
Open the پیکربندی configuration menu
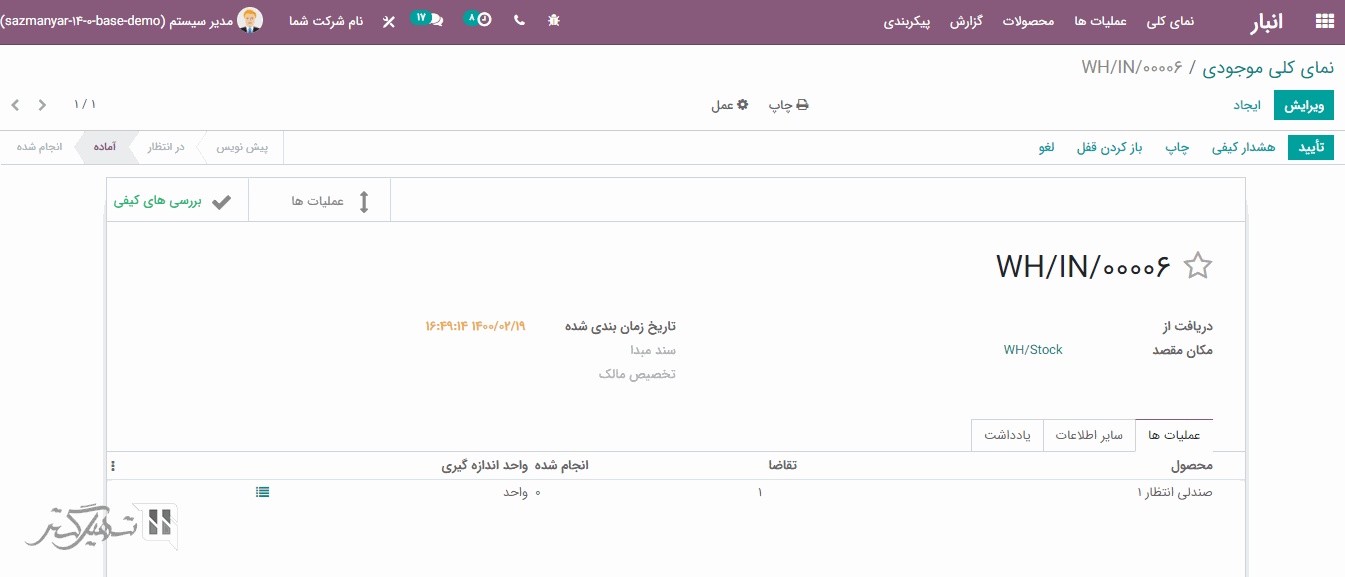click(x=907, y=21)
